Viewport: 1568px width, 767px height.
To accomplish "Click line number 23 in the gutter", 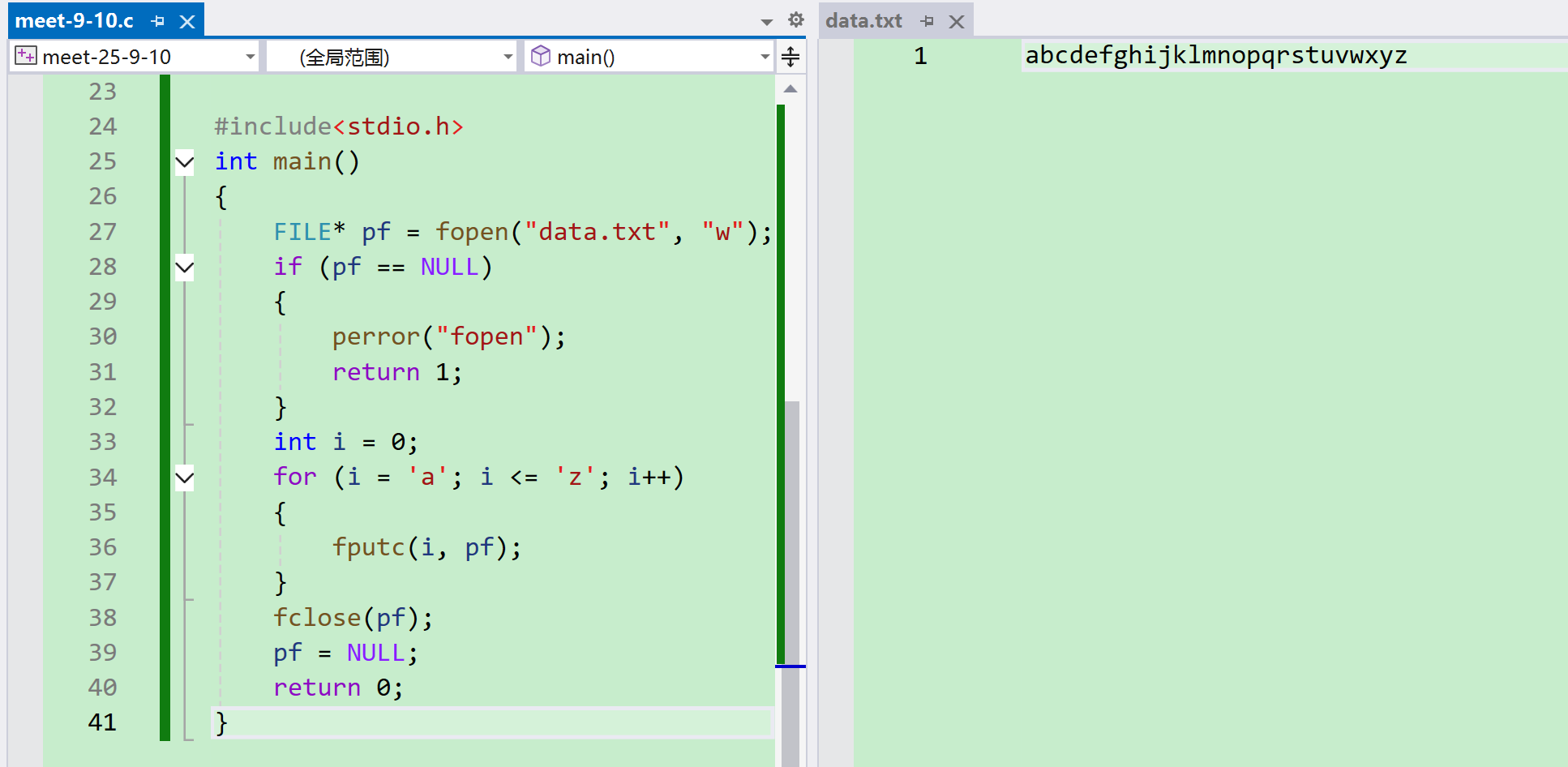I will [x=102, y=92].
